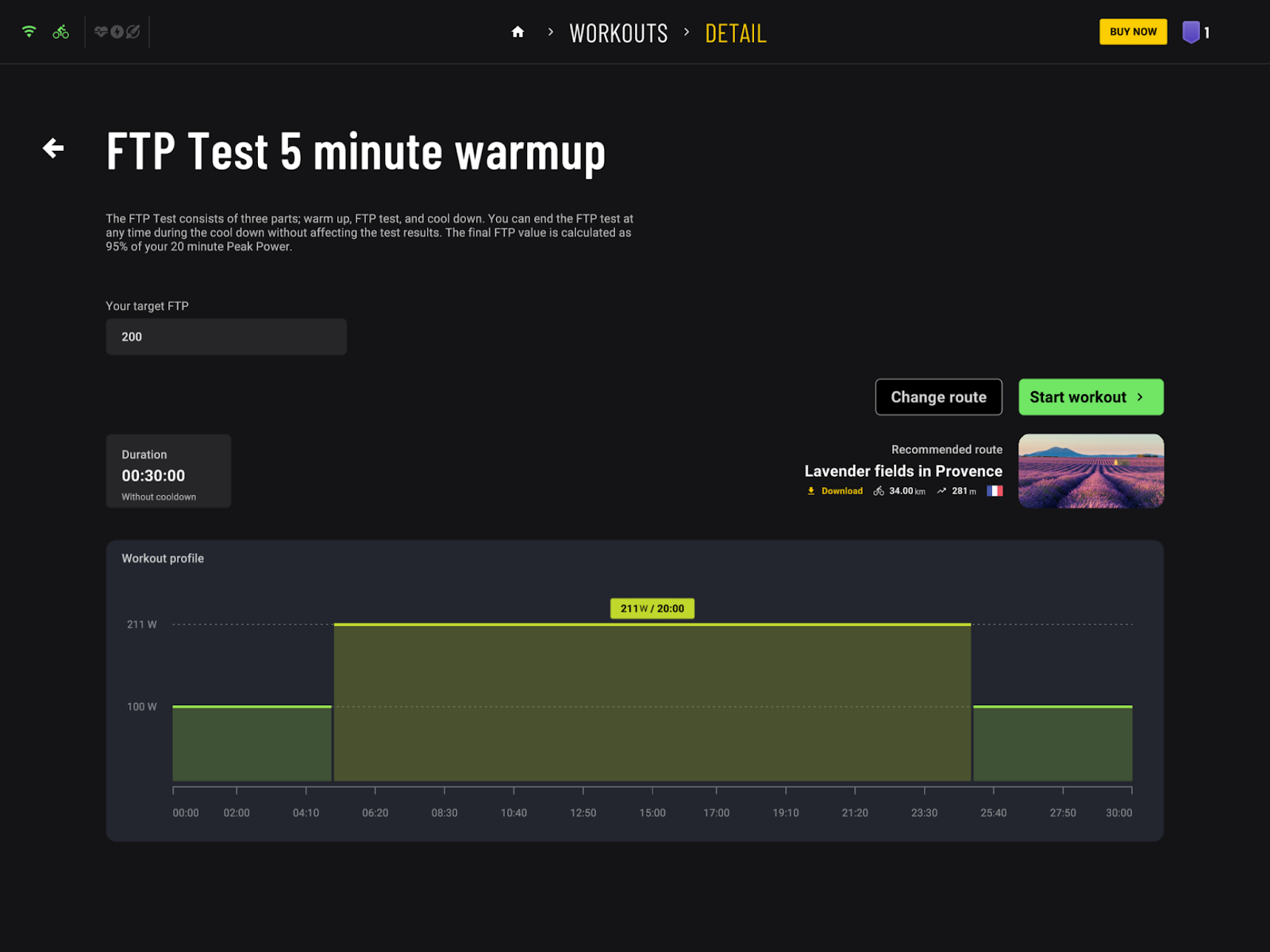This screenshot has width=1270, height=952.
Task: Click the route distance bike icon
Action: tap(879, 491)
